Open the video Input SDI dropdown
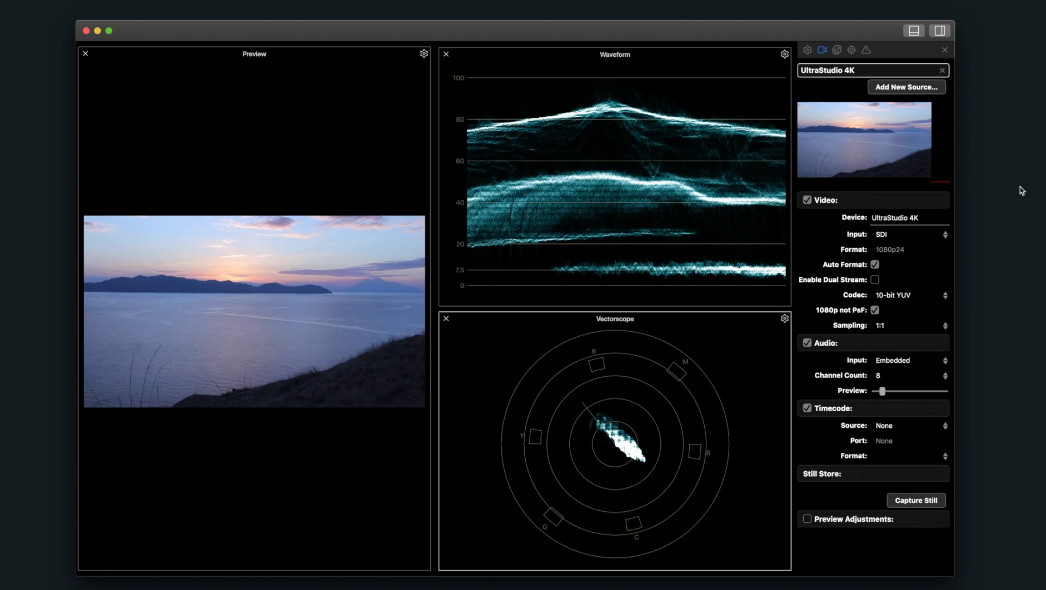 [x=908, y=235]
